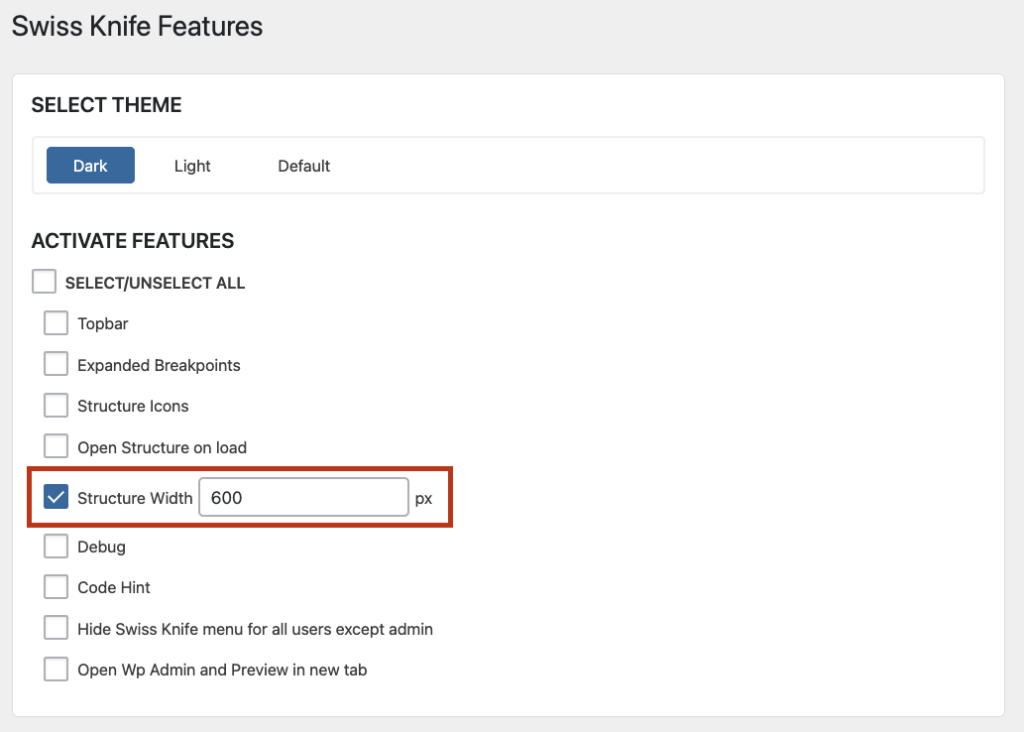Image resolution: width=1024 pixels, height=732 pixels.
Task: Click the Expanded Breakpoints label
Action: (159, 366)
